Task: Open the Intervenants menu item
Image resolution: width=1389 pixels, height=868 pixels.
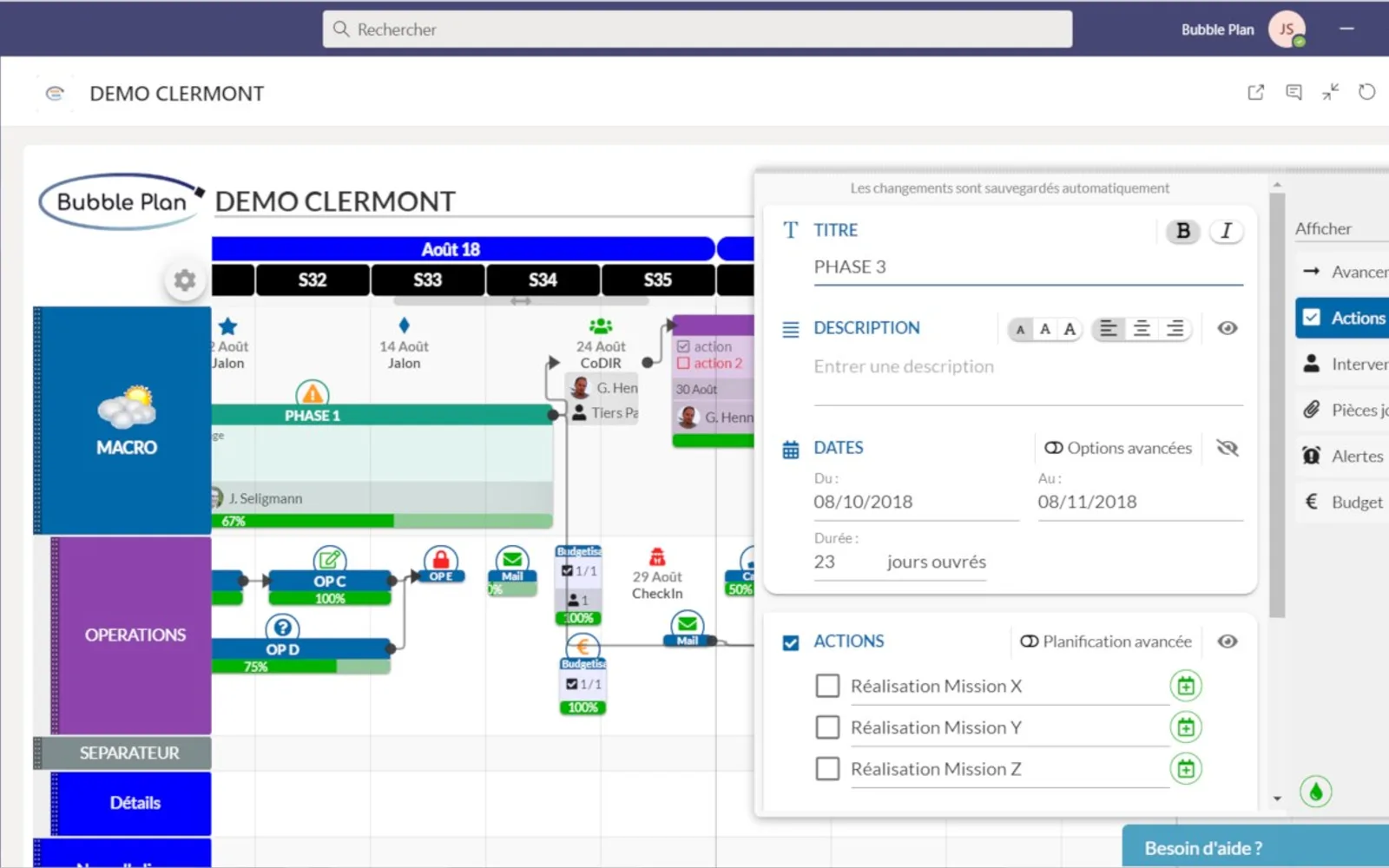Action: tap(1342, 364)
